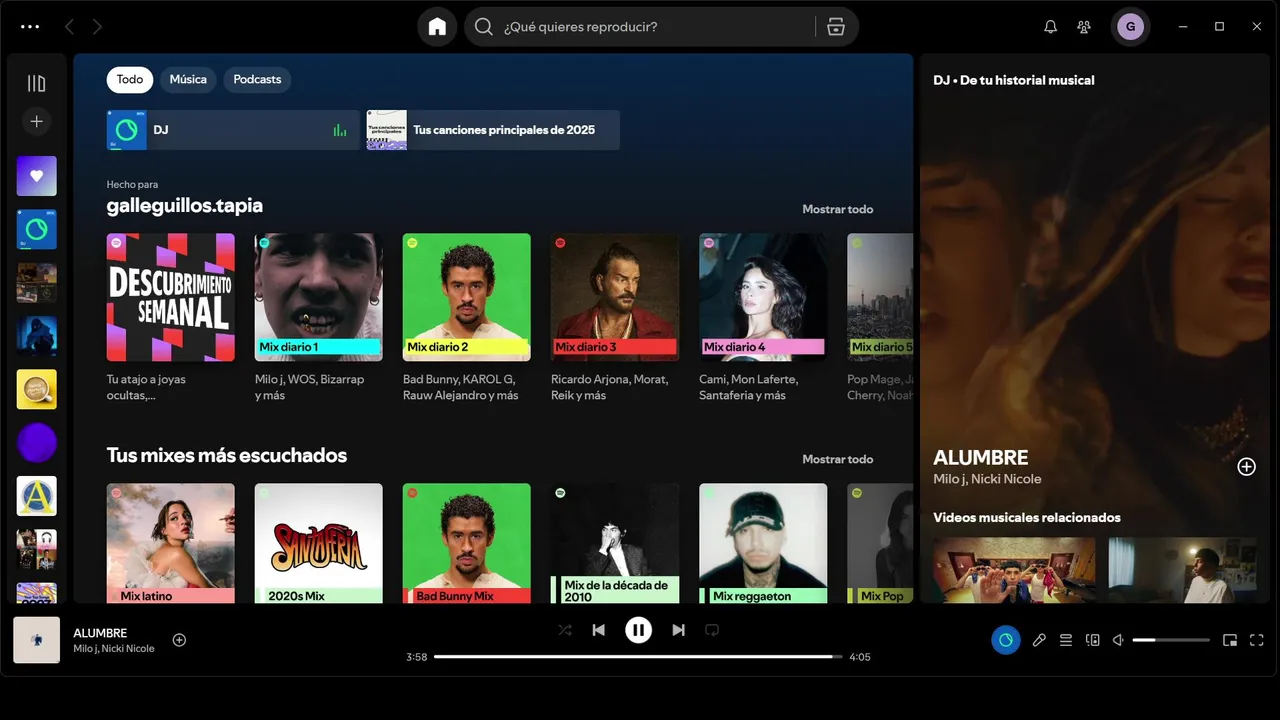
Task: Open the Bad Bunny Mix card
Action: [x=467, y=543]
